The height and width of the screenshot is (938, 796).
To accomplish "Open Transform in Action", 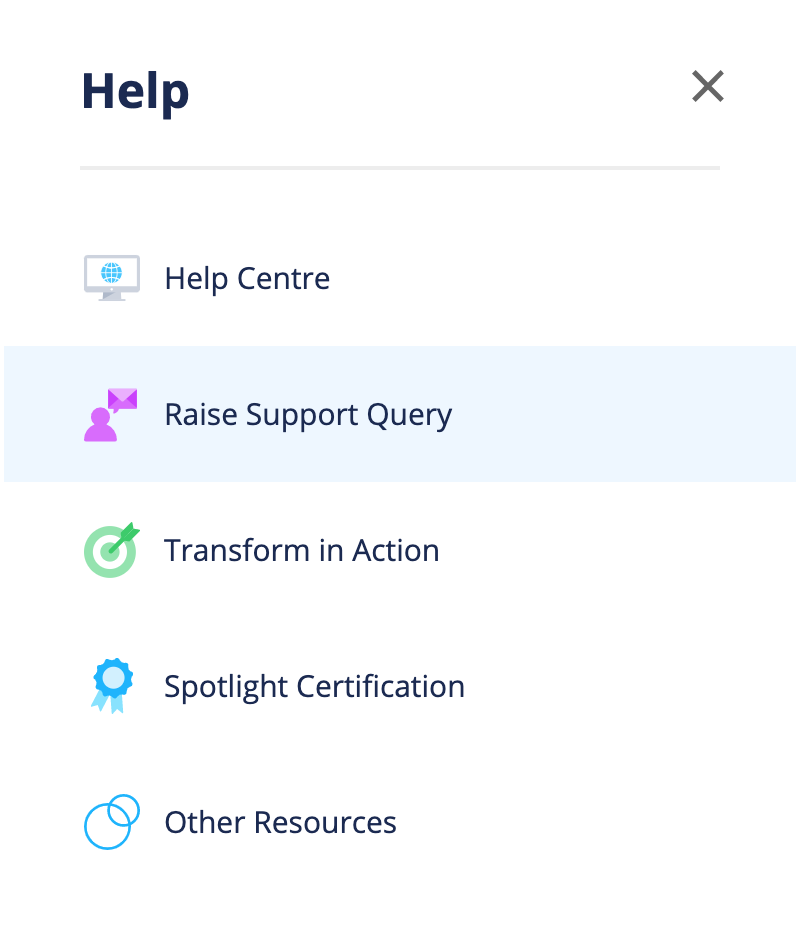I will click(x=301, y=550).
